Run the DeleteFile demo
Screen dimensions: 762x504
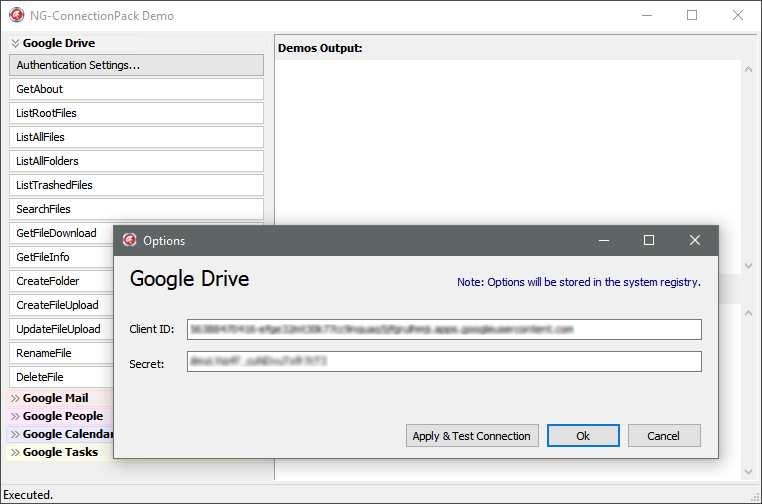coord(61,377)
